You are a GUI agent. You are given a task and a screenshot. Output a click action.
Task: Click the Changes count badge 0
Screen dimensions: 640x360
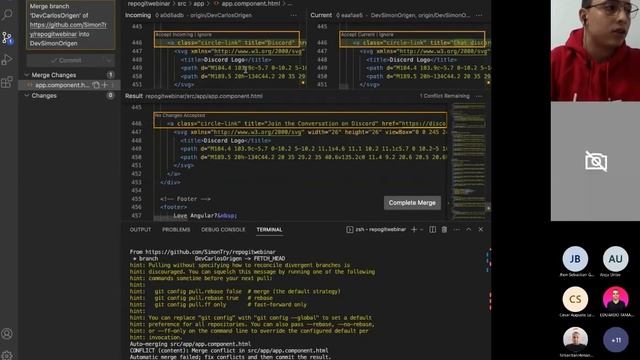[110, 95]
